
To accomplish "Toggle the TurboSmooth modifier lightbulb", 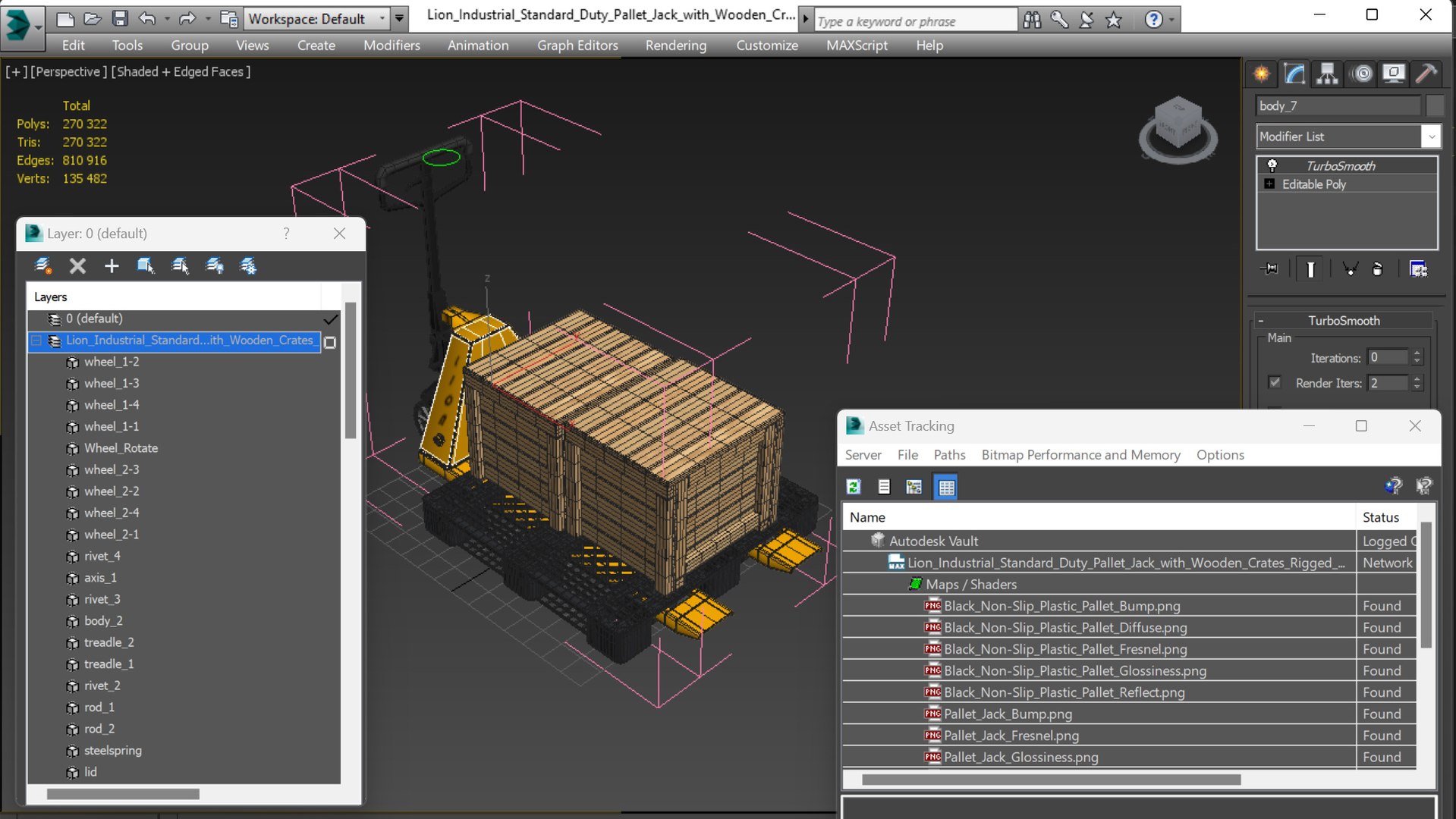I will pos(1272,165).
